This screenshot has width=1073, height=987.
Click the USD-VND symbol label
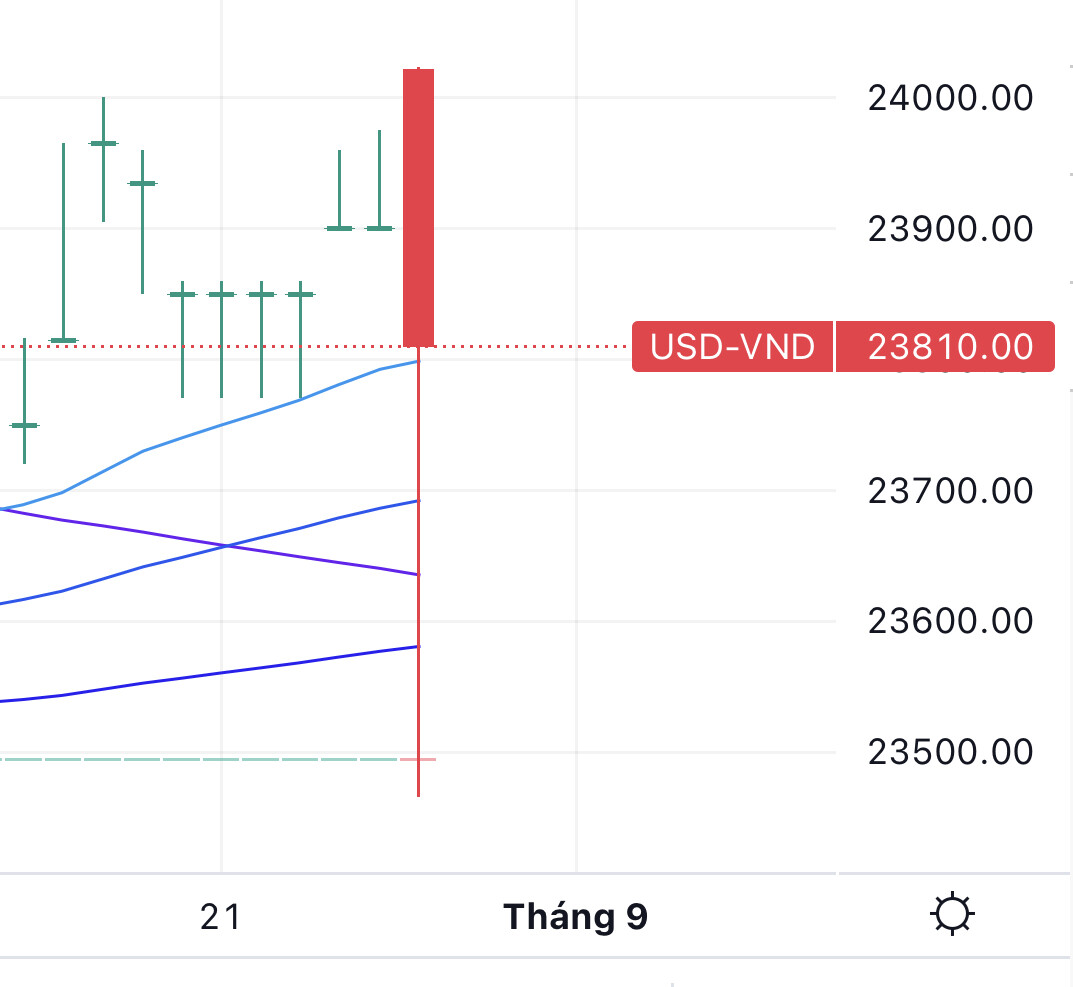[732, 347]
